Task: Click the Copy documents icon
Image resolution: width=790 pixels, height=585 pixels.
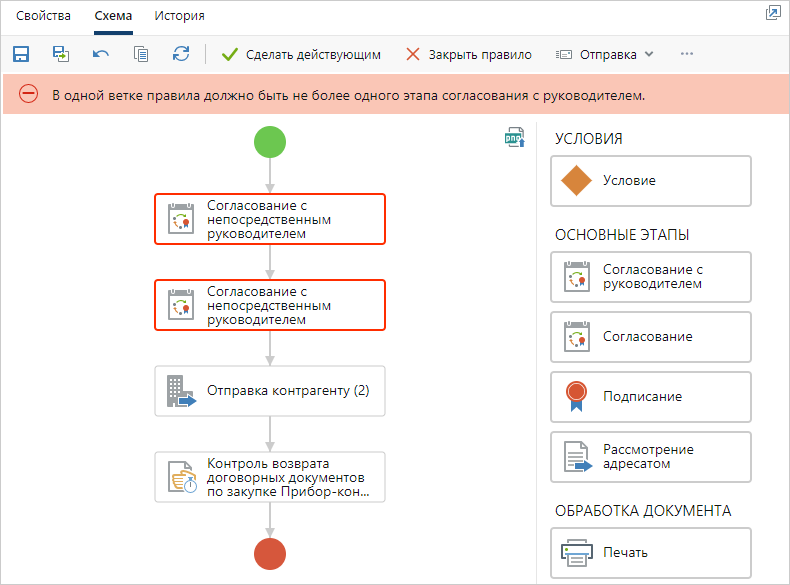Action: pyautogui.click(x=141, y=54)
